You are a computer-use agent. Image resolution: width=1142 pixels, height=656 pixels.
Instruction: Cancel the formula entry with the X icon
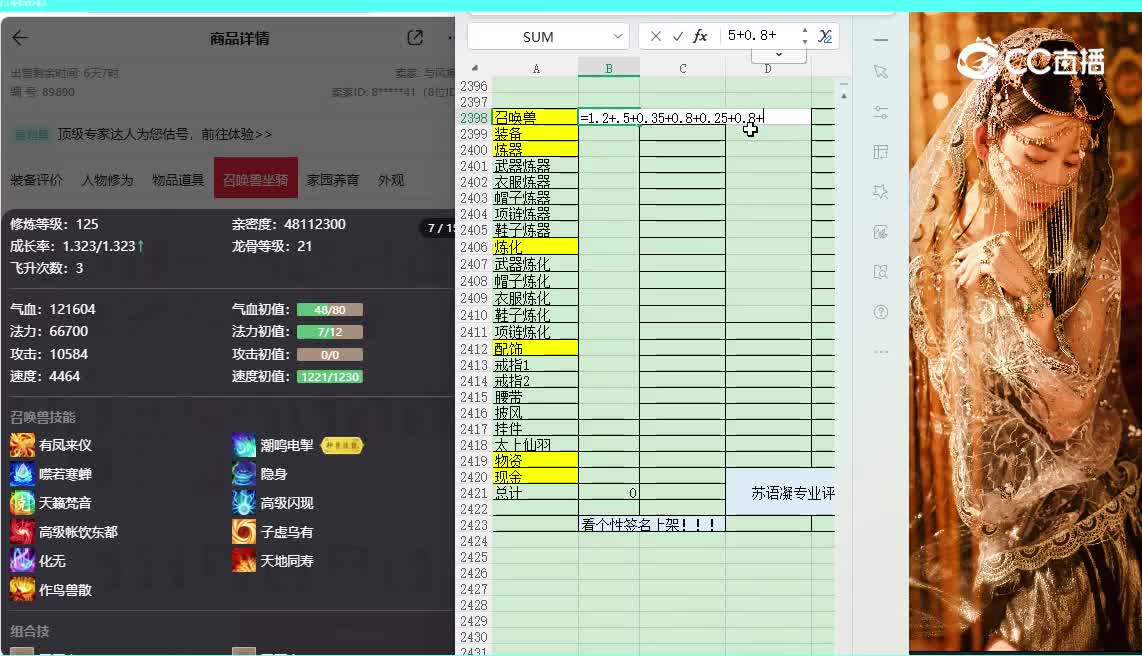point(655,36)
